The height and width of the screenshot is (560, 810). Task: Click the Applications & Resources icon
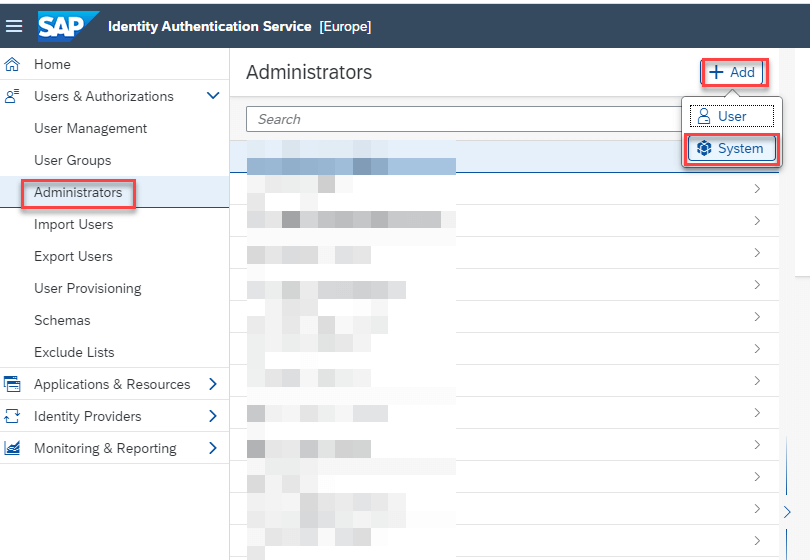tap(12, 384)
